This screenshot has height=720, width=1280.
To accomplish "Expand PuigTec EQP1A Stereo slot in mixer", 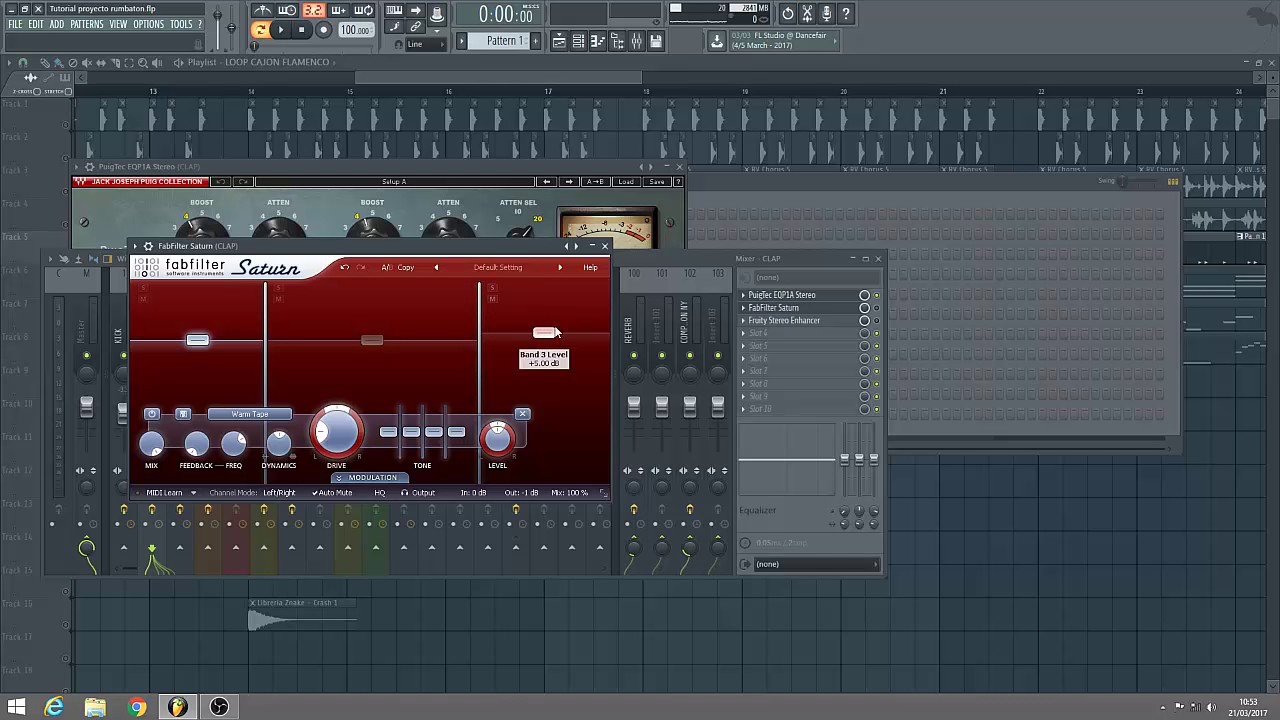I will (743, 295).
